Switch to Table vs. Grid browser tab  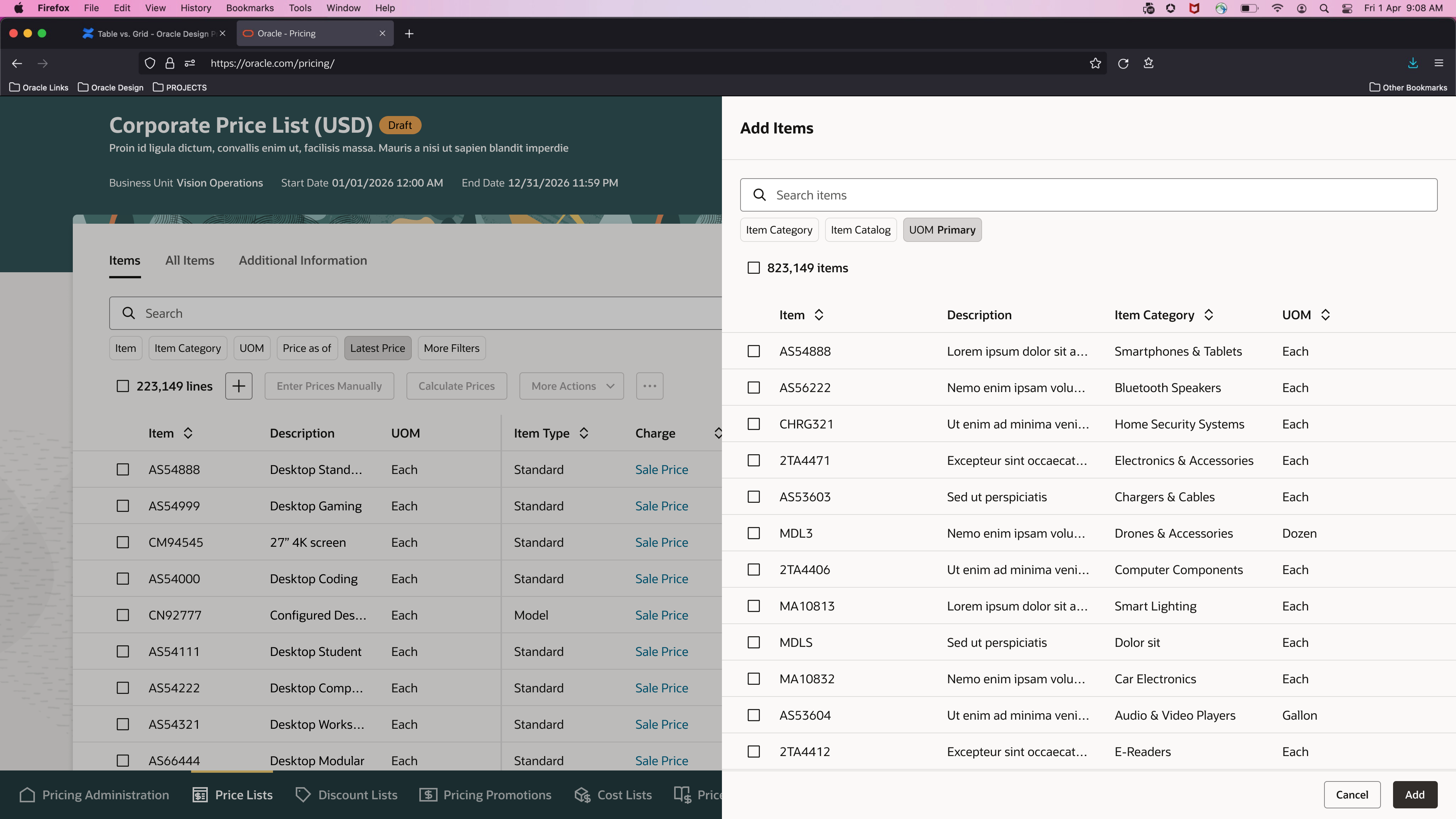[x=154, y=34]
